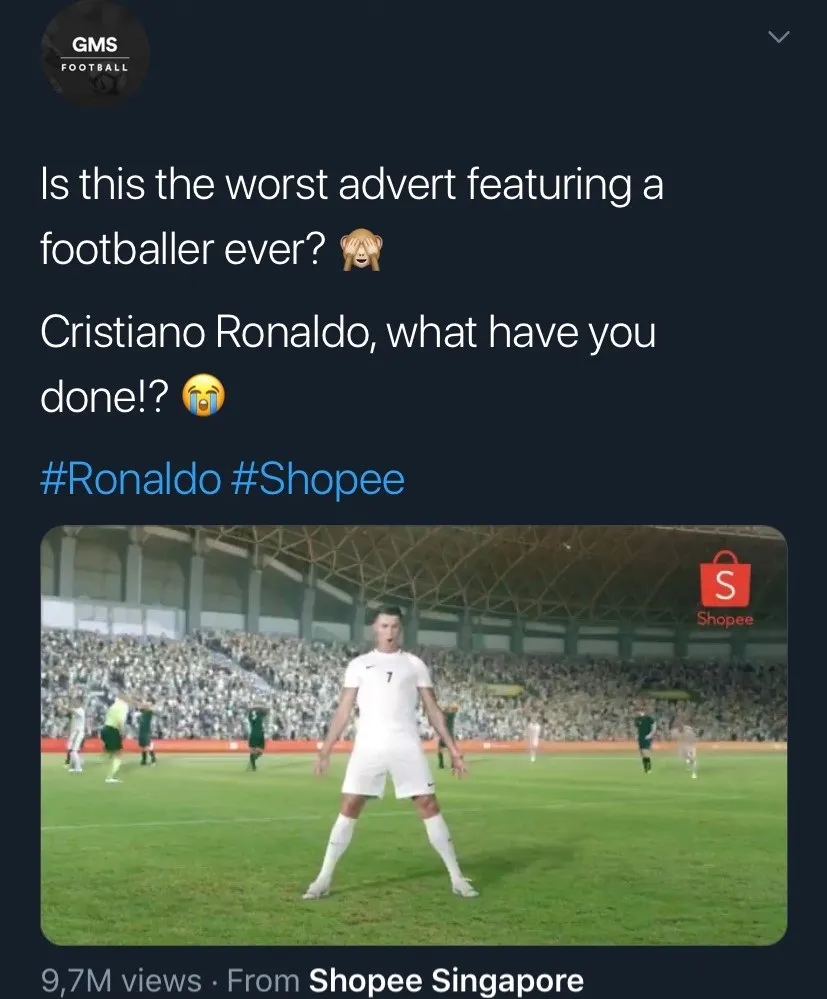Viewport: 827px width, 999px height.
Task: Click the player in white kit
Action: coord(388,740)
